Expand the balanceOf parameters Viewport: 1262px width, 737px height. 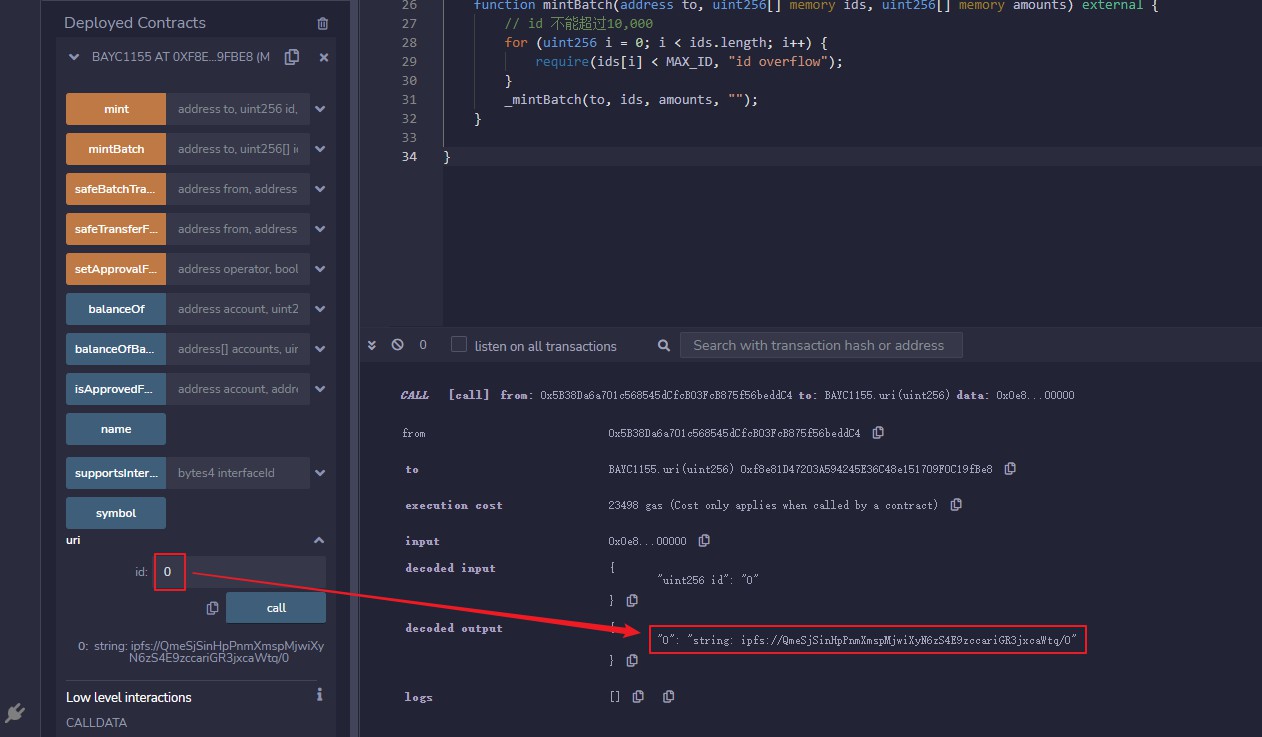[x=320, y=309]
